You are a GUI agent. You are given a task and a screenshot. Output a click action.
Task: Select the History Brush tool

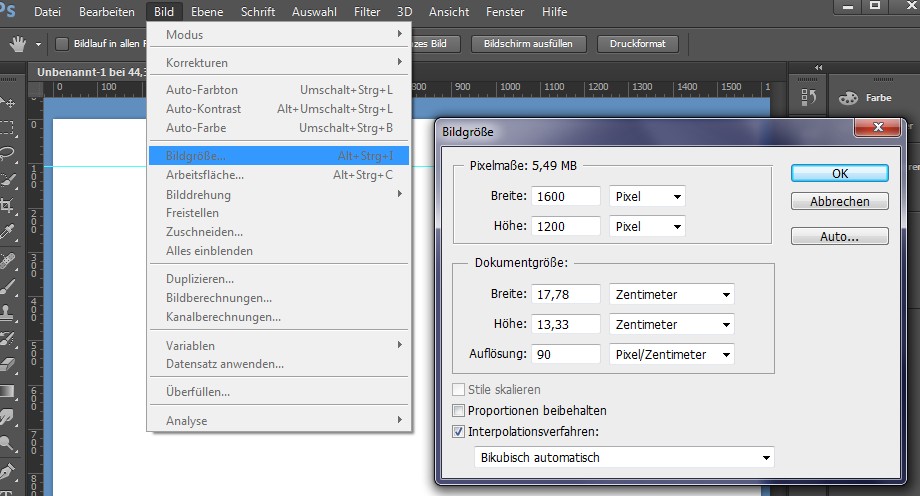point(7,339)
